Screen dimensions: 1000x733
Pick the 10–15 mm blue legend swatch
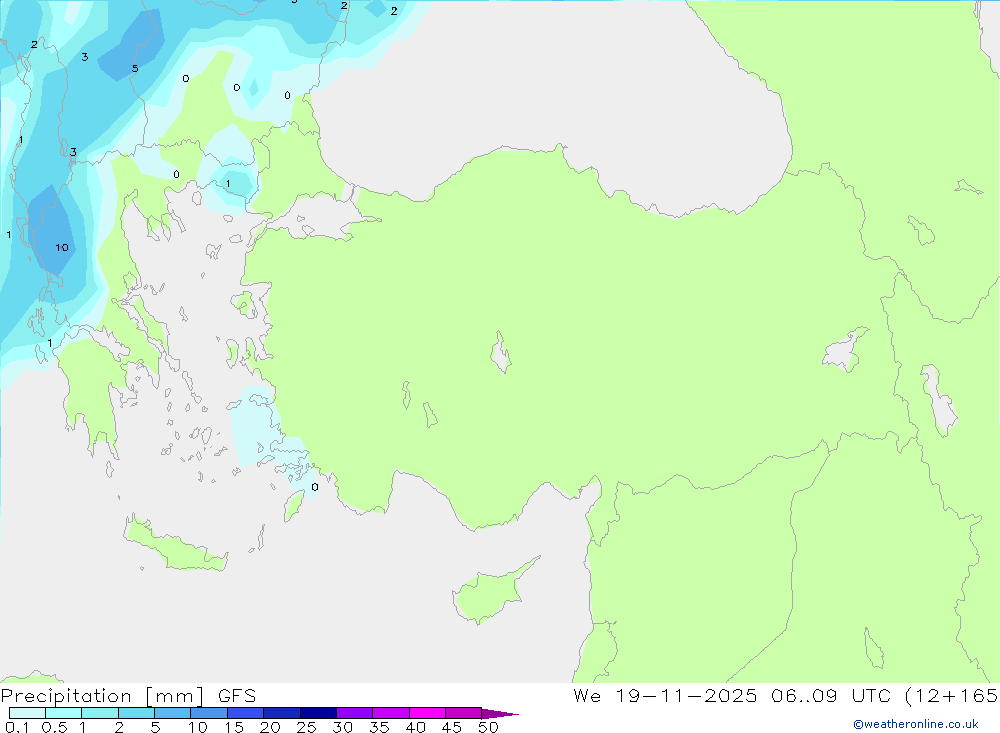[x=209, y=713]
